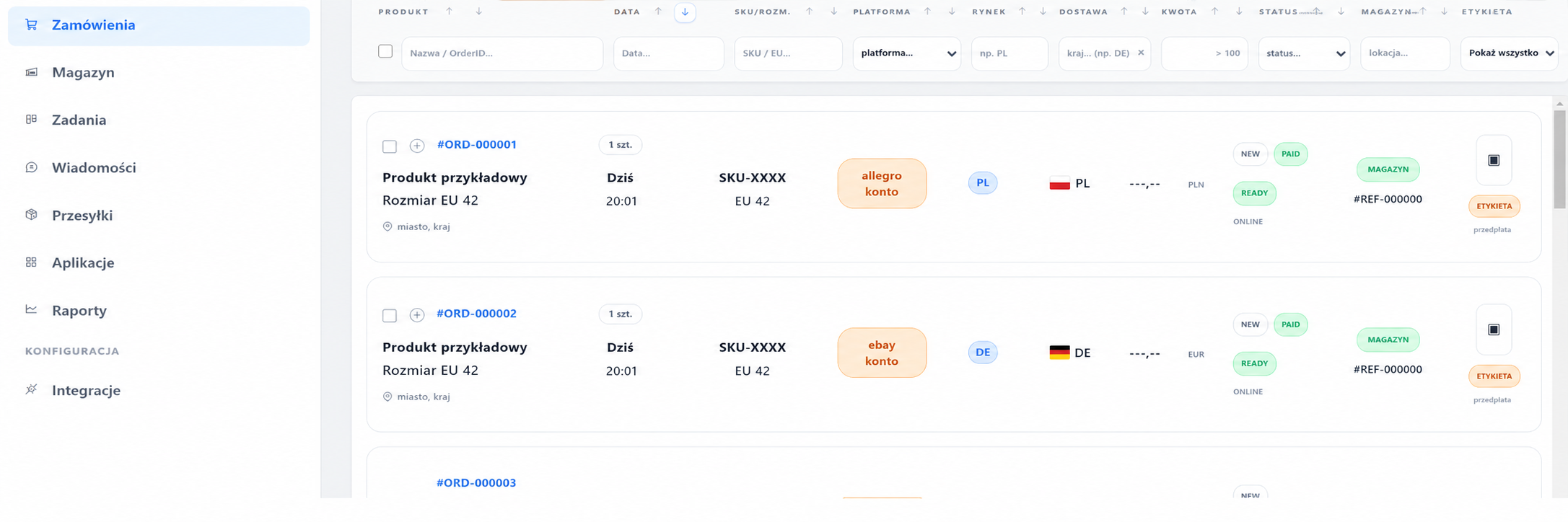Click the active DATA descending sort arrow

coord(685,12)
